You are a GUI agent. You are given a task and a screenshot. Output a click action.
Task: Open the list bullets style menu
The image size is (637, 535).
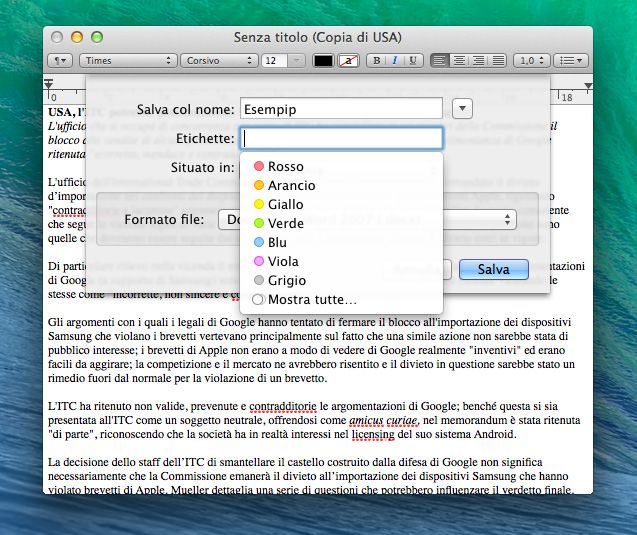572,61
